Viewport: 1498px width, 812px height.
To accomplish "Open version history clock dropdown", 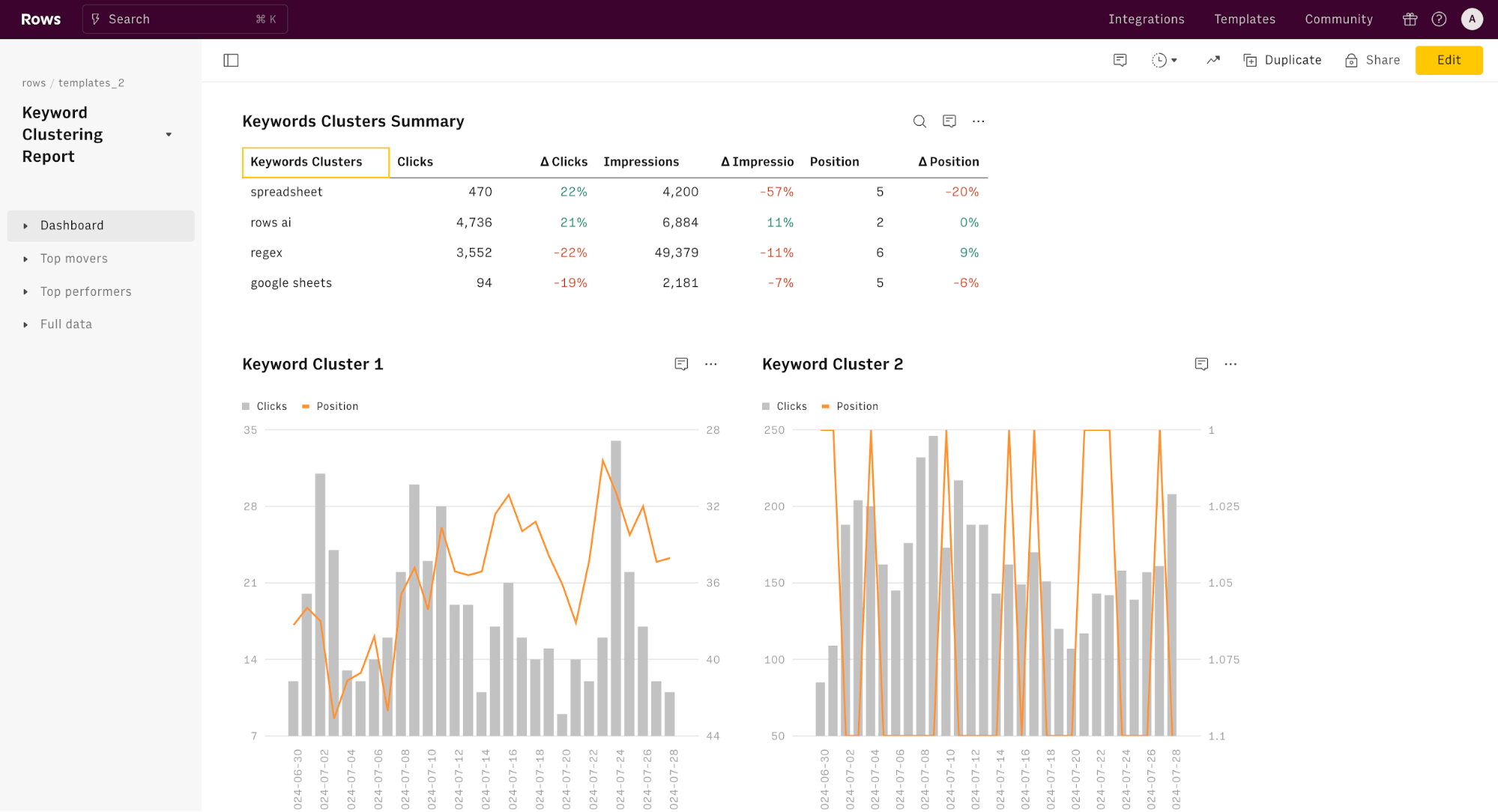I will coord(1164,60).
